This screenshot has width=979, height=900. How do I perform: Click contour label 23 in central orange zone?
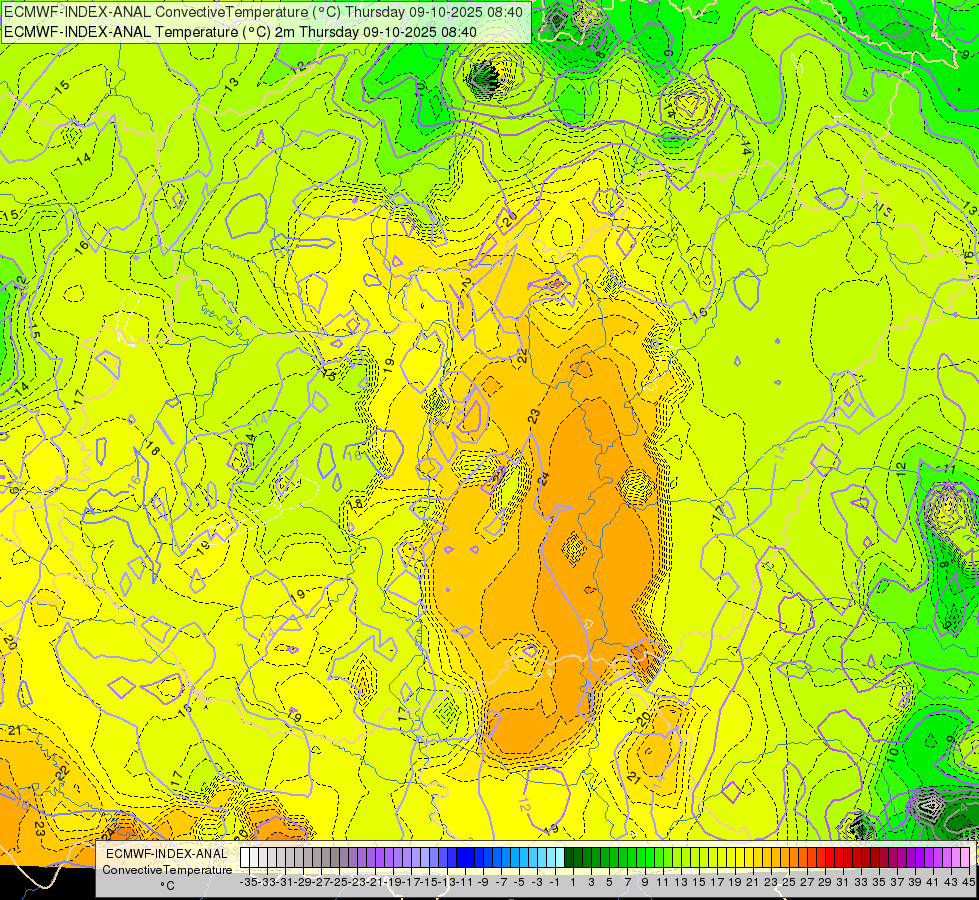533,417
